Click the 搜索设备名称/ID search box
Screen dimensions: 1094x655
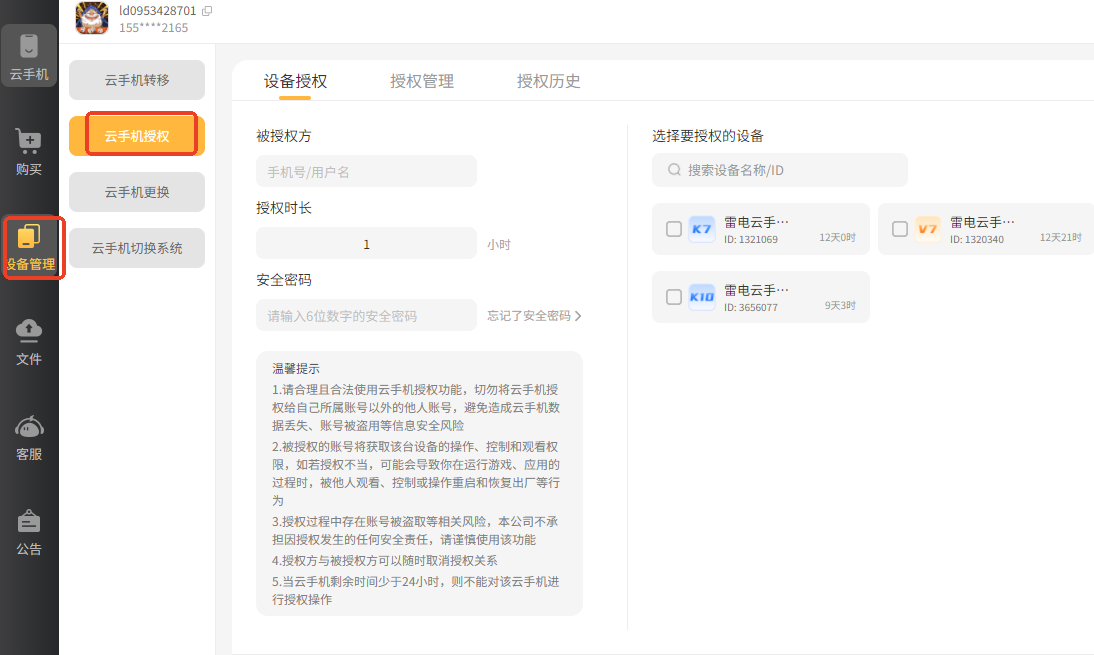point(780,170)
